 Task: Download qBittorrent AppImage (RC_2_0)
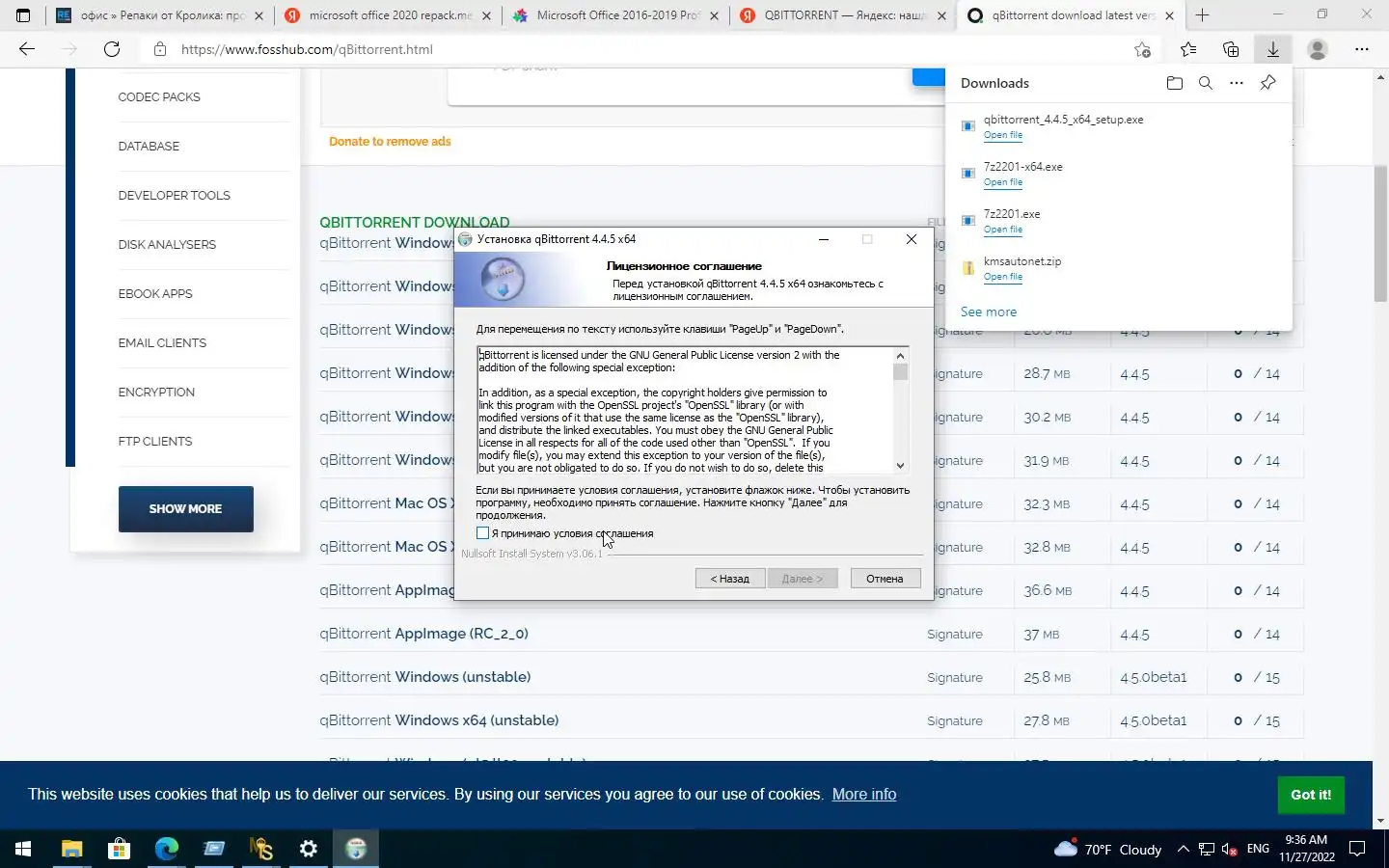coord(423,634)
